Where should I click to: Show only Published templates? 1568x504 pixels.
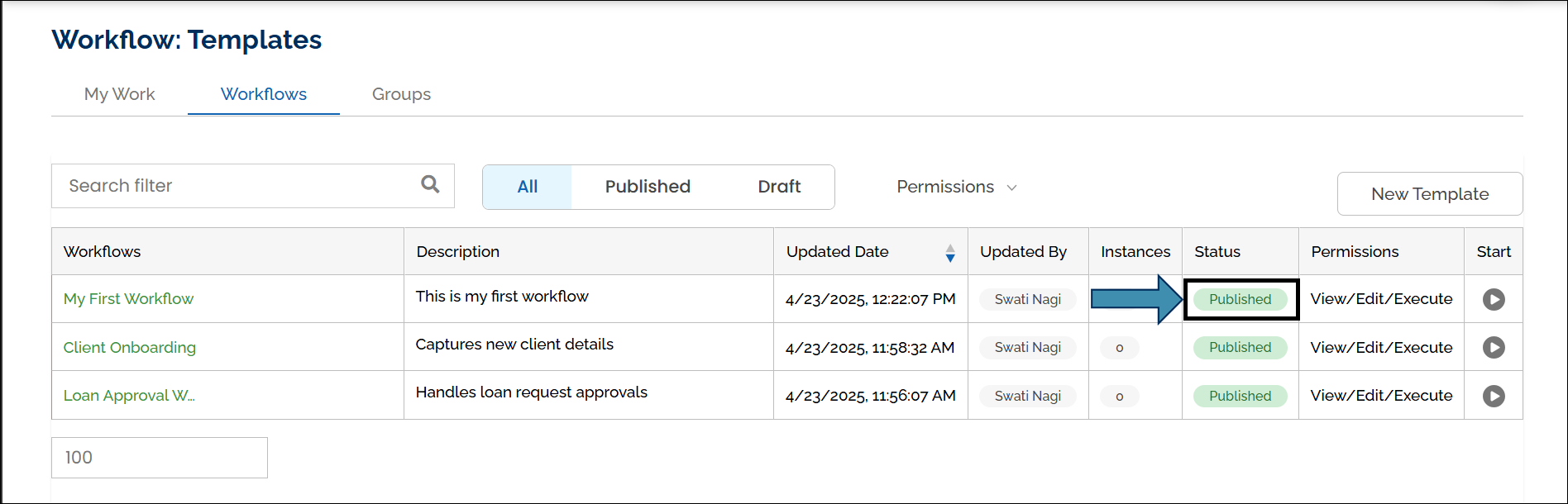pos(648,187)
